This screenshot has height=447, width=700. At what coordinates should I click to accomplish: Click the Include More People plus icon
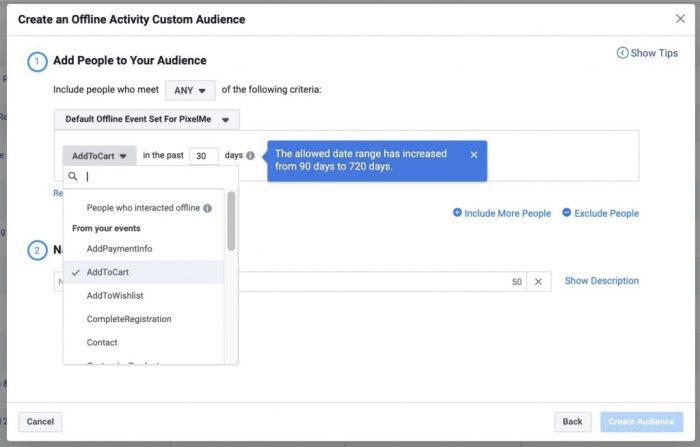pyautogui.click(x=457, y=213)
